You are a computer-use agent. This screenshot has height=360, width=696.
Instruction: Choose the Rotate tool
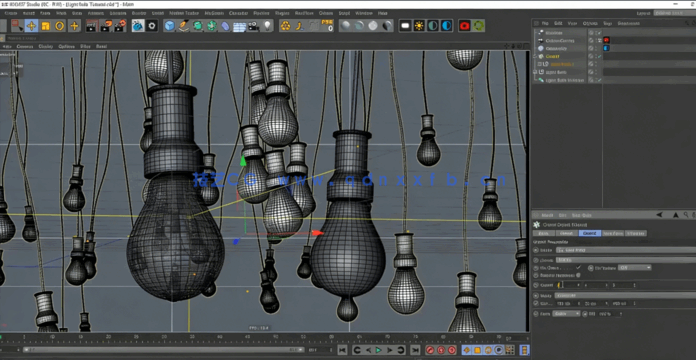(59, 26)
